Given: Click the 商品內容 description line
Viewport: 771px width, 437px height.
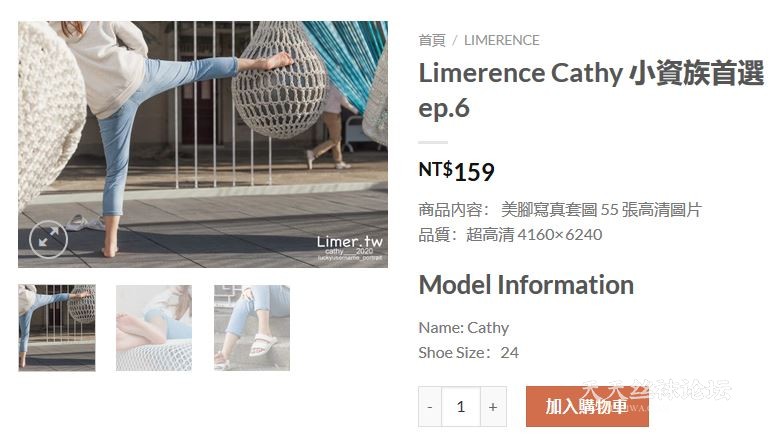Looking at the screenshot, I should [x=560, y=210].
